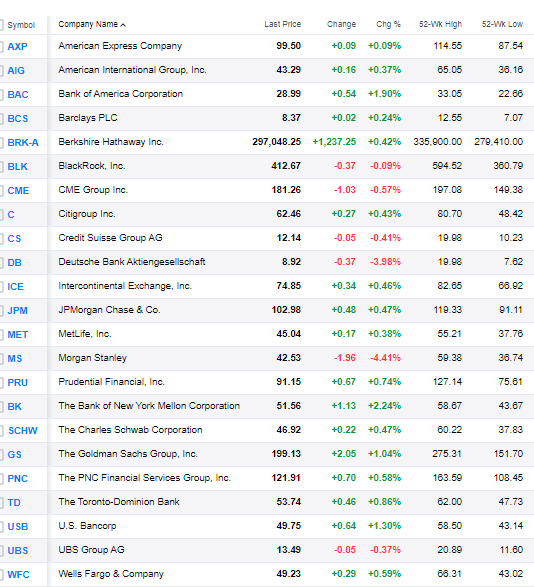Tick the checkbox beside JPM

(1, 310)
